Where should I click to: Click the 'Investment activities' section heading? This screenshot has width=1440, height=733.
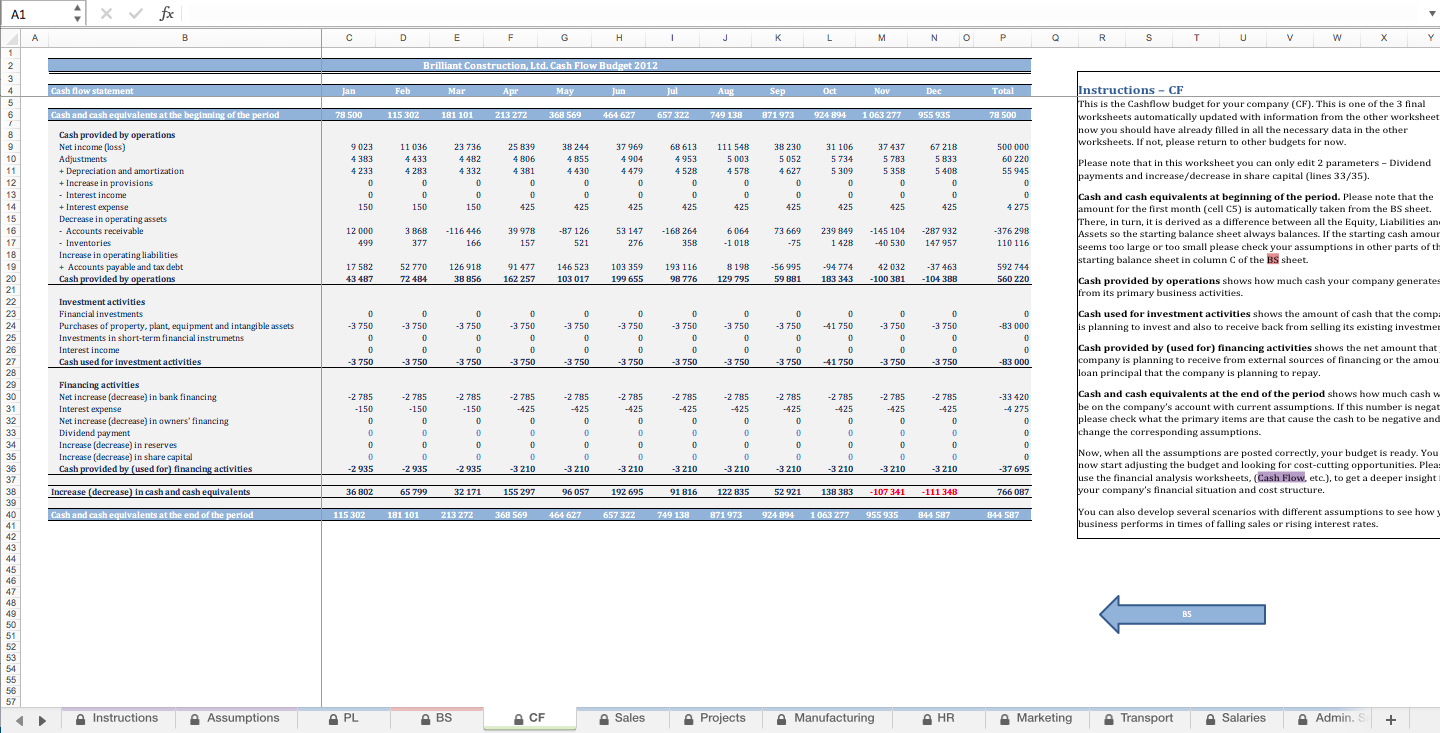coord(102,302)
